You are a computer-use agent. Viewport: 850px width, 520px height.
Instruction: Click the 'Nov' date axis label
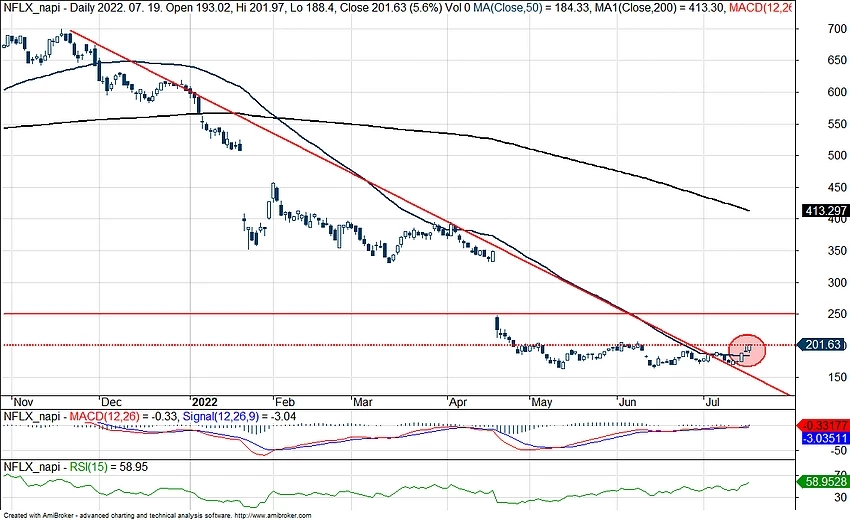(x=23, y=402)
